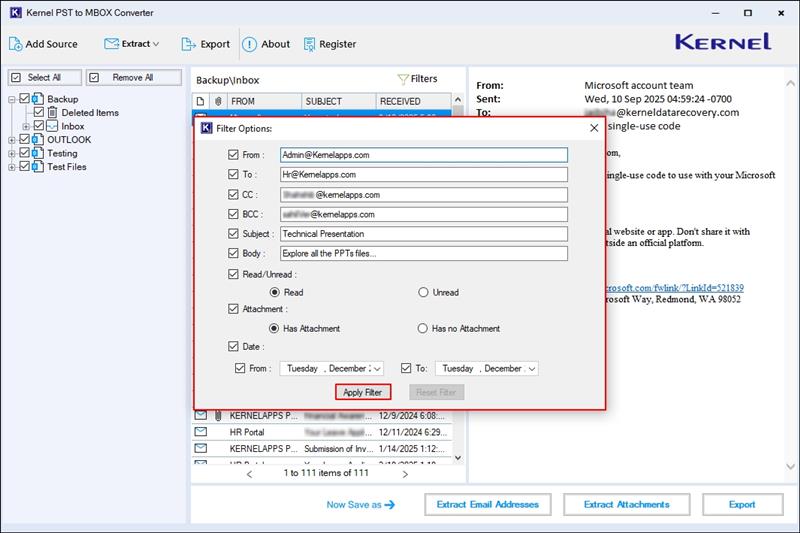Viewport: 800px width, 533px height.
Task: Click the Register certificate icon
Action: click(x=309, y=44)
